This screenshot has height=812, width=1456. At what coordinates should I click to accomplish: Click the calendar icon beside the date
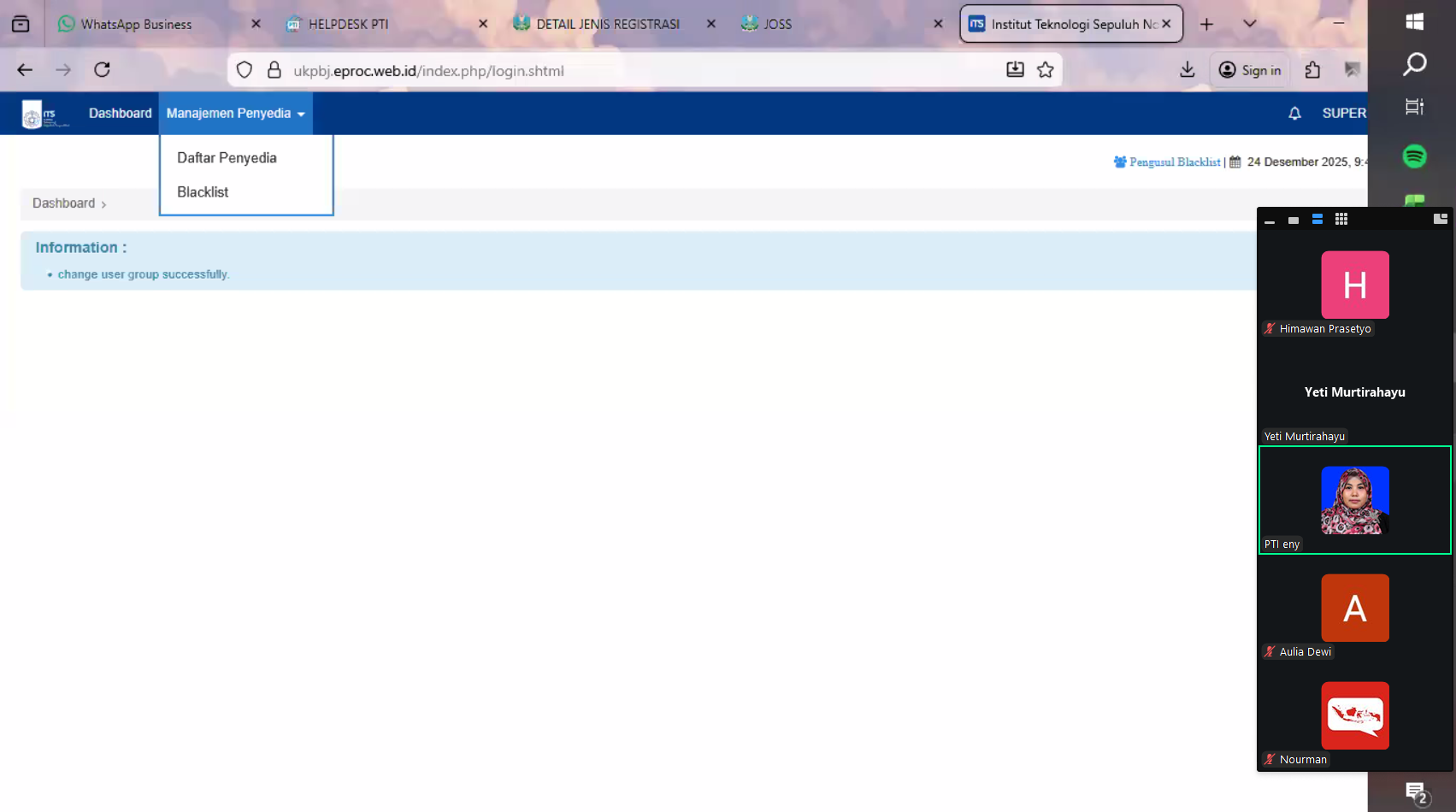tap(1235, 162)
